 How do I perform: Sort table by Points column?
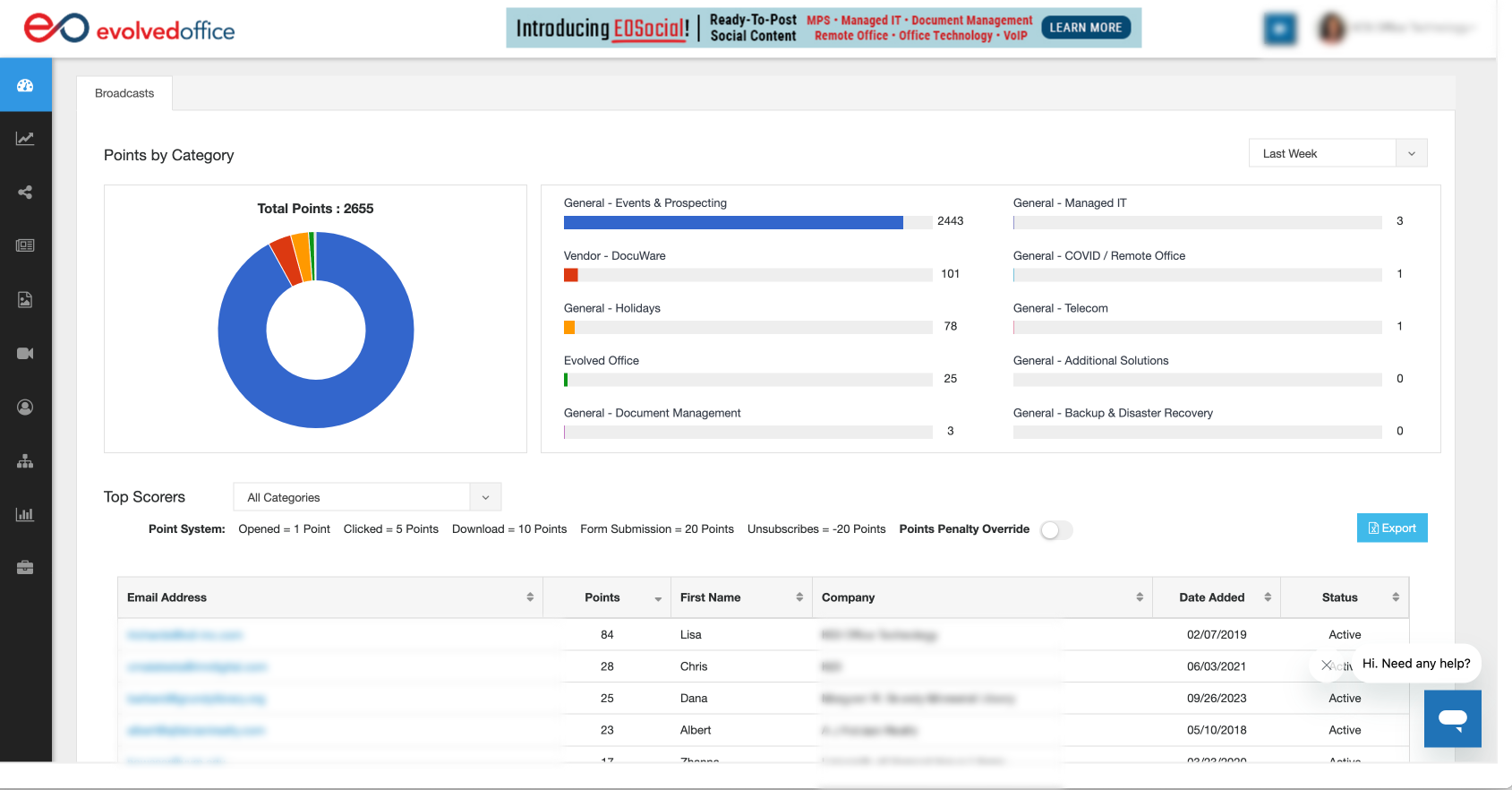(x=602, y=597)
